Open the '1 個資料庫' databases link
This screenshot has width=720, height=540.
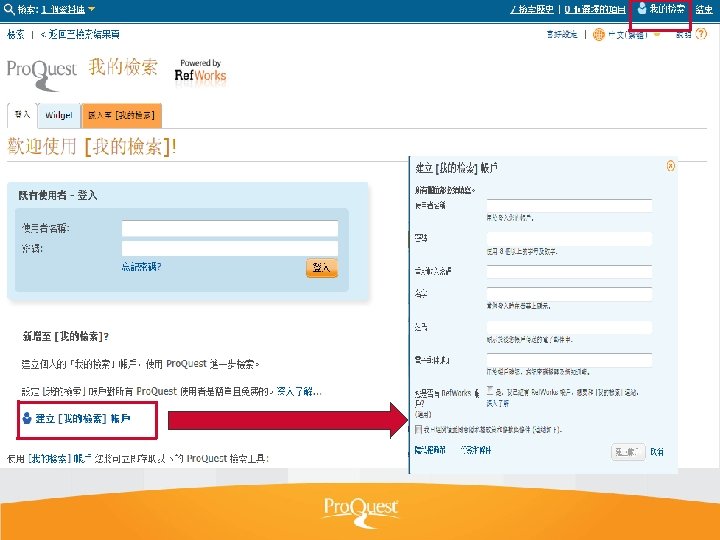click(x=63, y=9)
